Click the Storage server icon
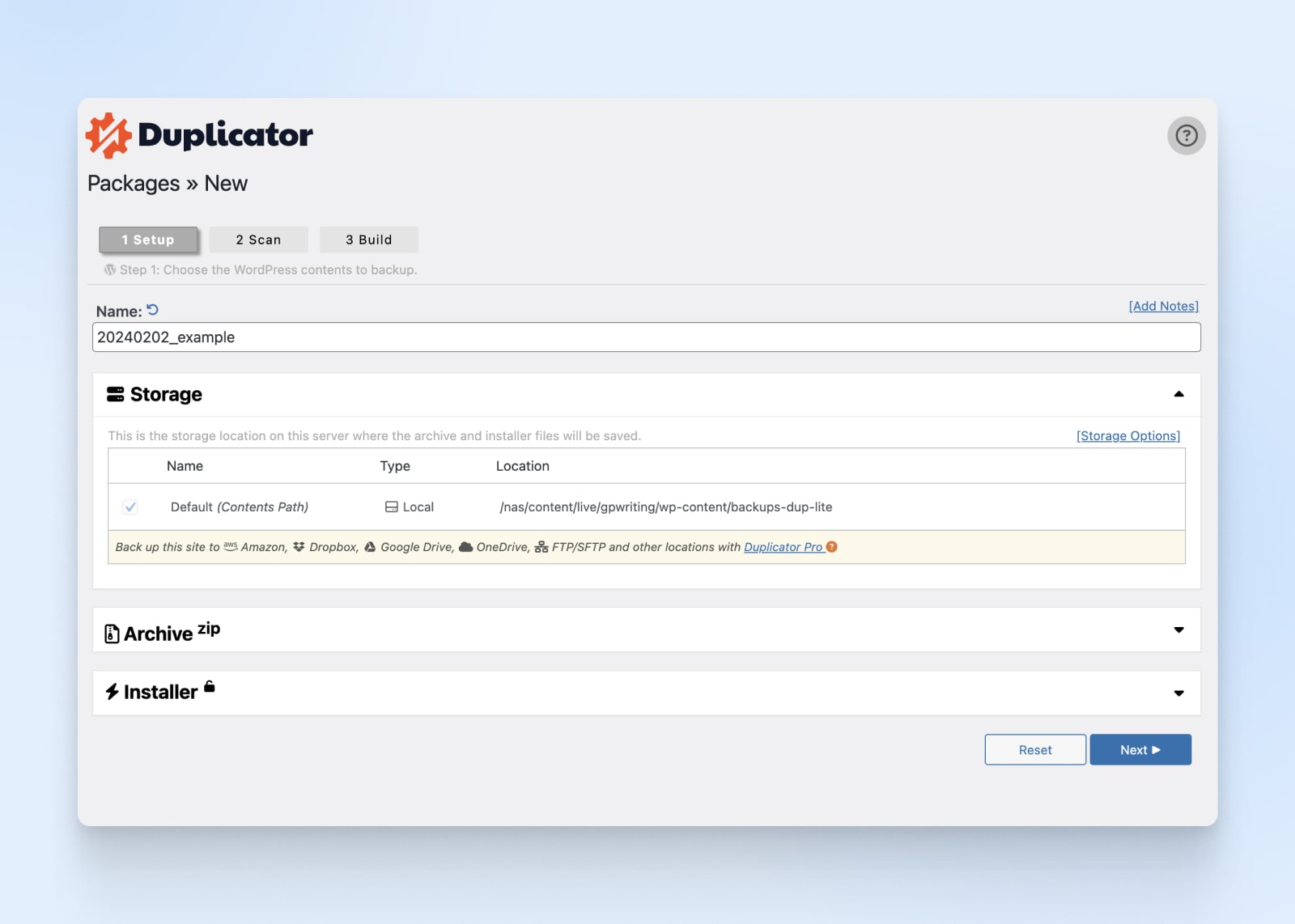 pos(116,394)
